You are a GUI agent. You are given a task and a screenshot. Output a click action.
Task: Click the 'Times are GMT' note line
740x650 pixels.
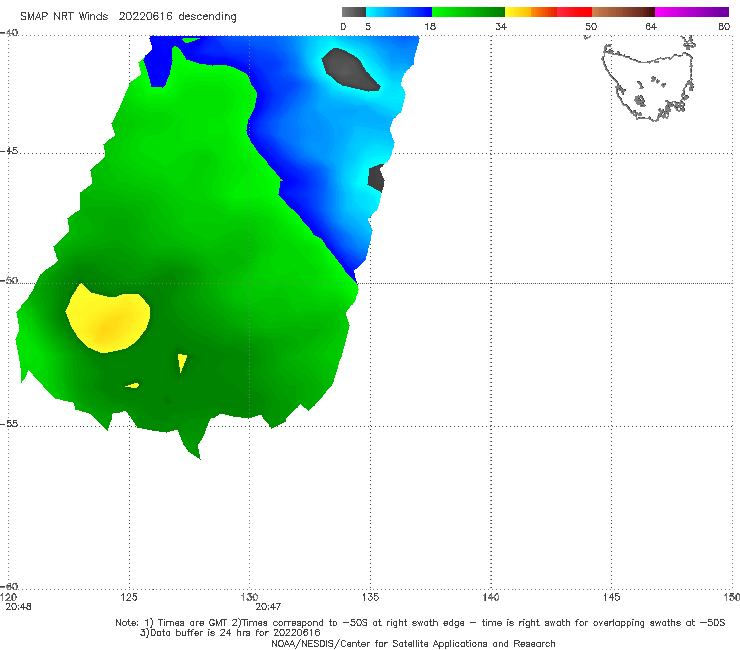click(x=420, y=623)
